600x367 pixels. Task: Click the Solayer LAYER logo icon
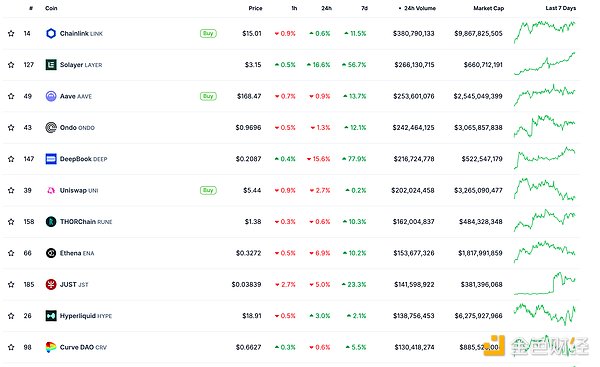pyautogui.click(x=51, y=65)
